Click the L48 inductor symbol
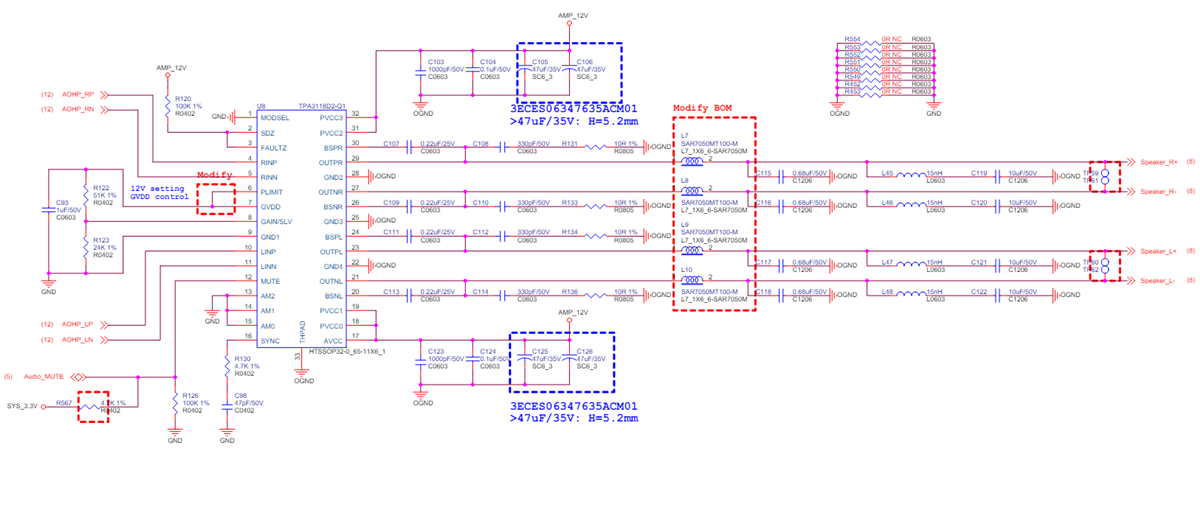Image resolution: width=1200 pixels, height=509 pixels. point(911,295)
